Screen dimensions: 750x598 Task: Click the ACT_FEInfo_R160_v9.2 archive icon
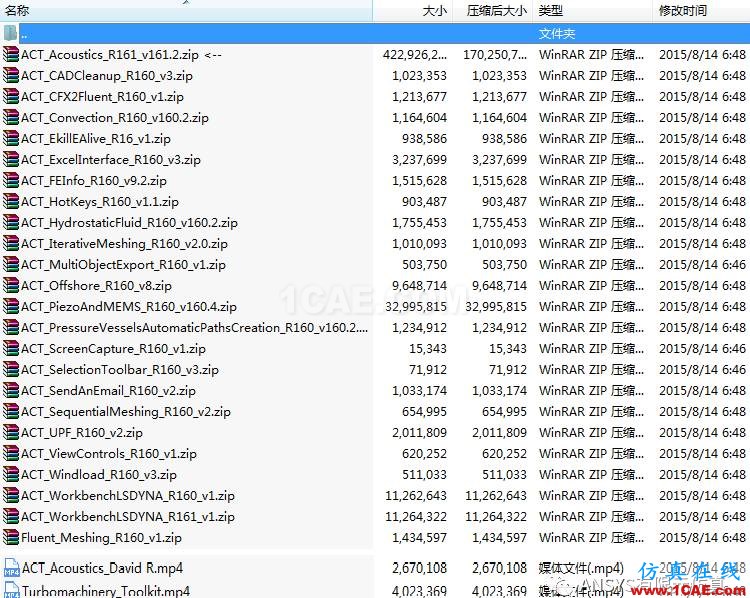point(11,181)
